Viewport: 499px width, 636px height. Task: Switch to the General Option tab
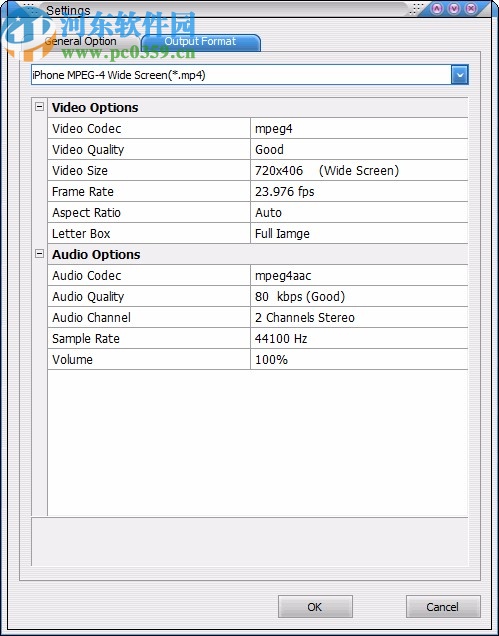[x=80, y=41]
